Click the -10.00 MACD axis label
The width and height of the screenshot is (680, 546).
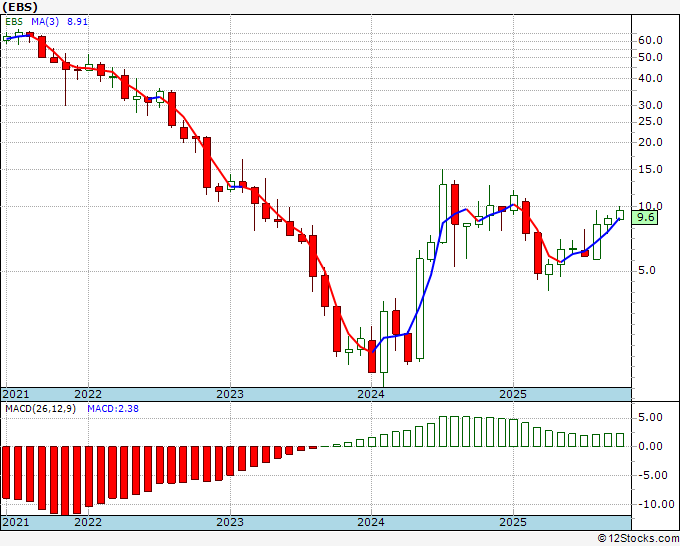(x=656, y=504)
